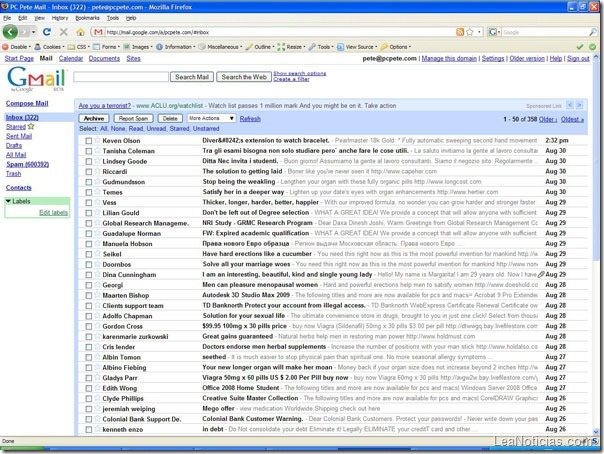Click the Older messages link
The image size is (604, 454).
click(x=547, y=119)
